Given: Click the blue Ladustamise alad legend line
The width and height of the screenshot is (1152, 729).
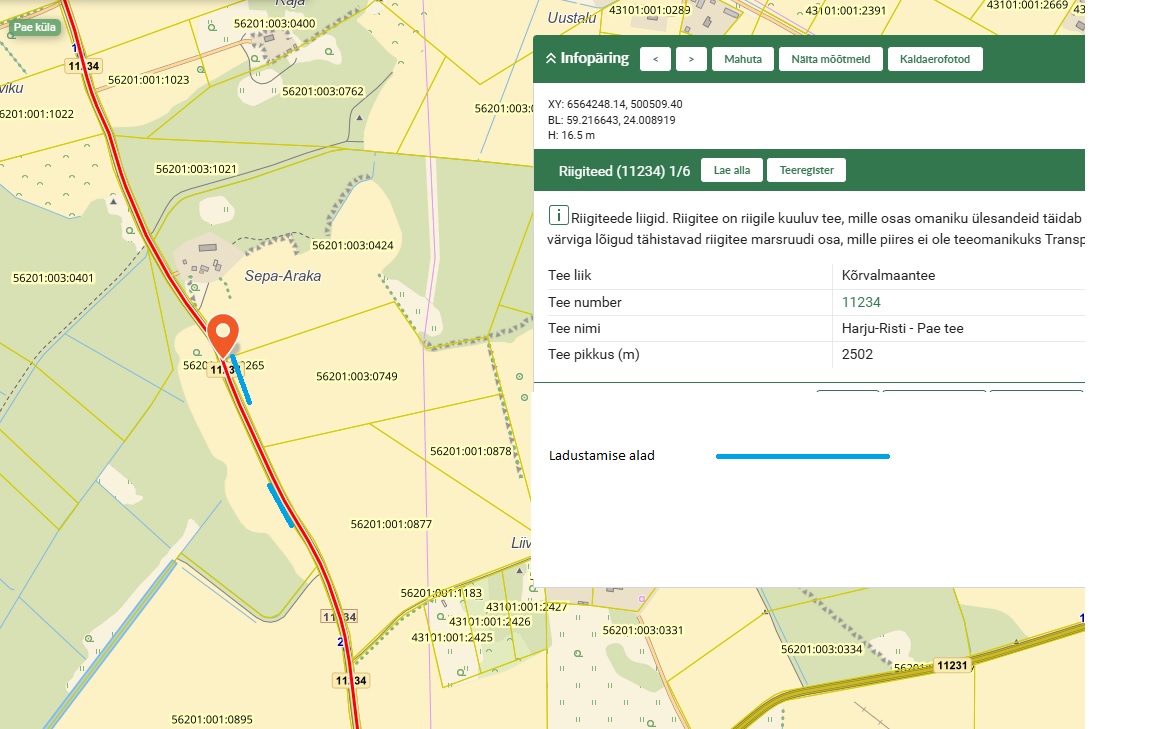Looking at the screenshot, I should click(802, 456).
